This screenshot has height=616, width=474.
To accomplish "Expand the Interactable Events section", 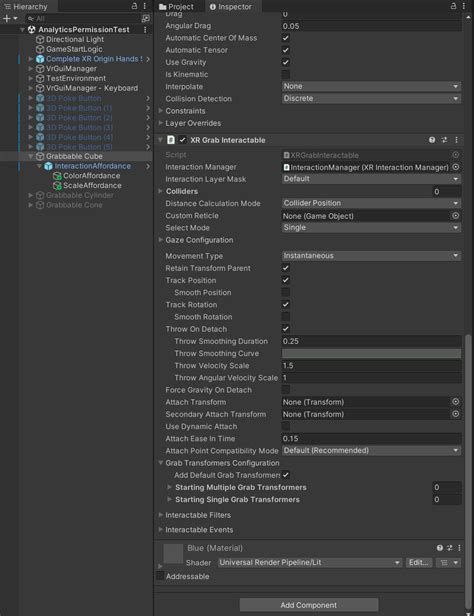I will coord(161,530).
